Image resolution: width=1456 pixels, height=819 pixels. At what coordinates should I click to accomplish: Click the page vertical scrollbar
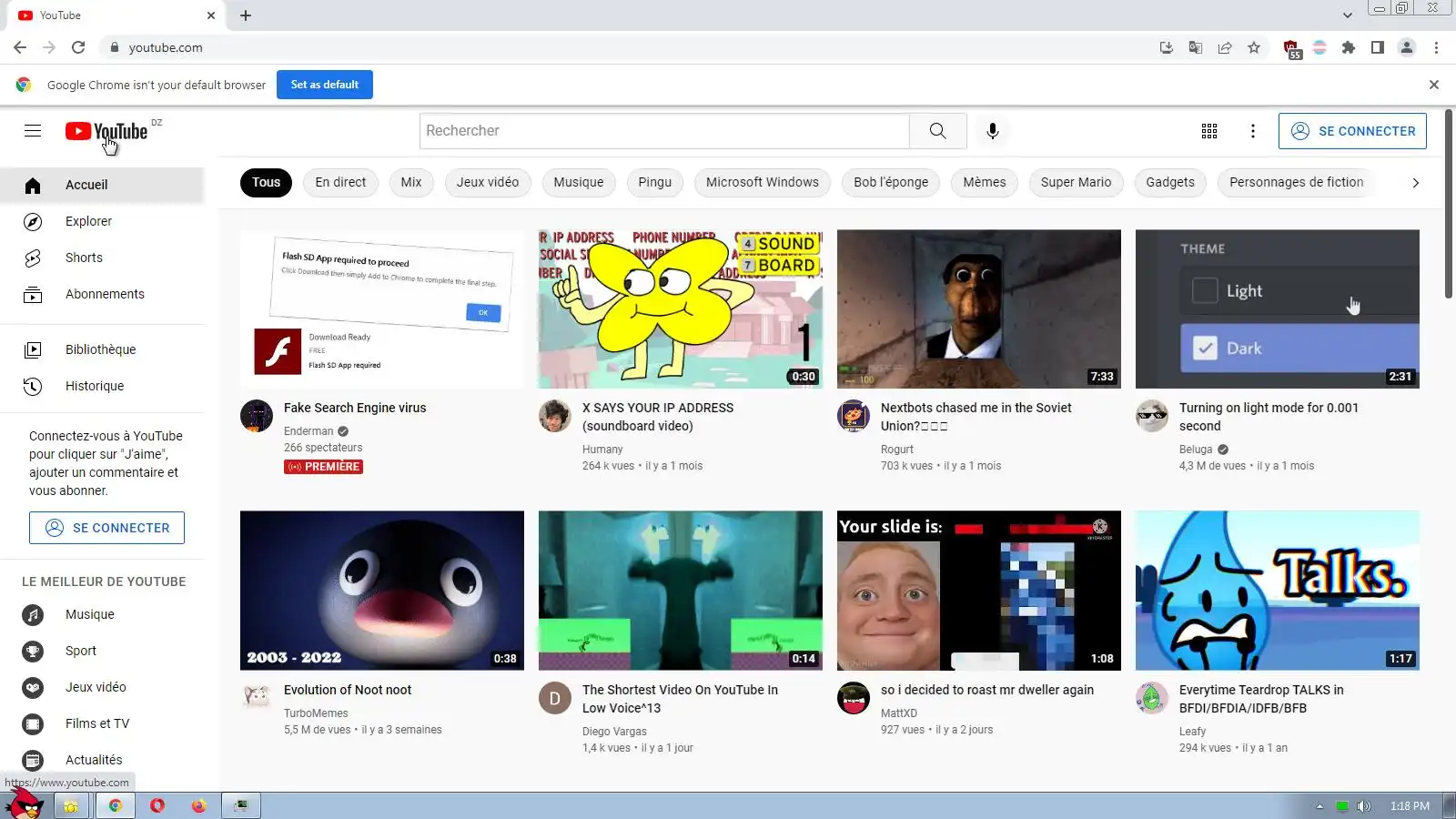[x=1449, y=205]
